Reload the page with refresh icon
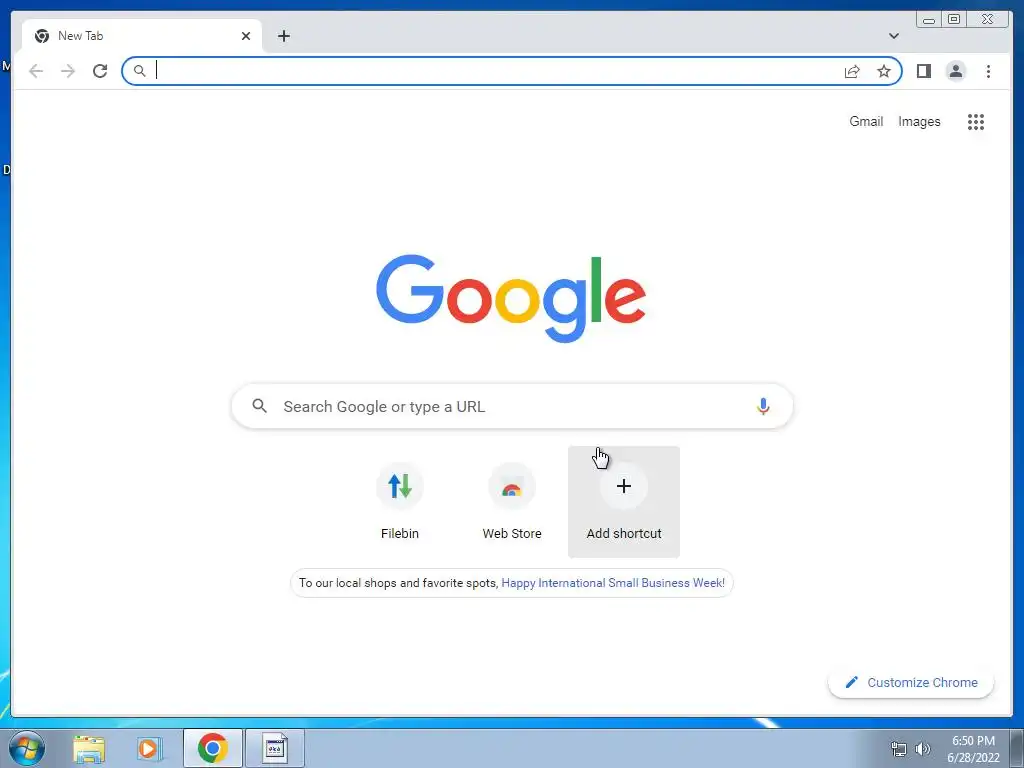This screenshot has width=1024, height=768. point(100,71)
